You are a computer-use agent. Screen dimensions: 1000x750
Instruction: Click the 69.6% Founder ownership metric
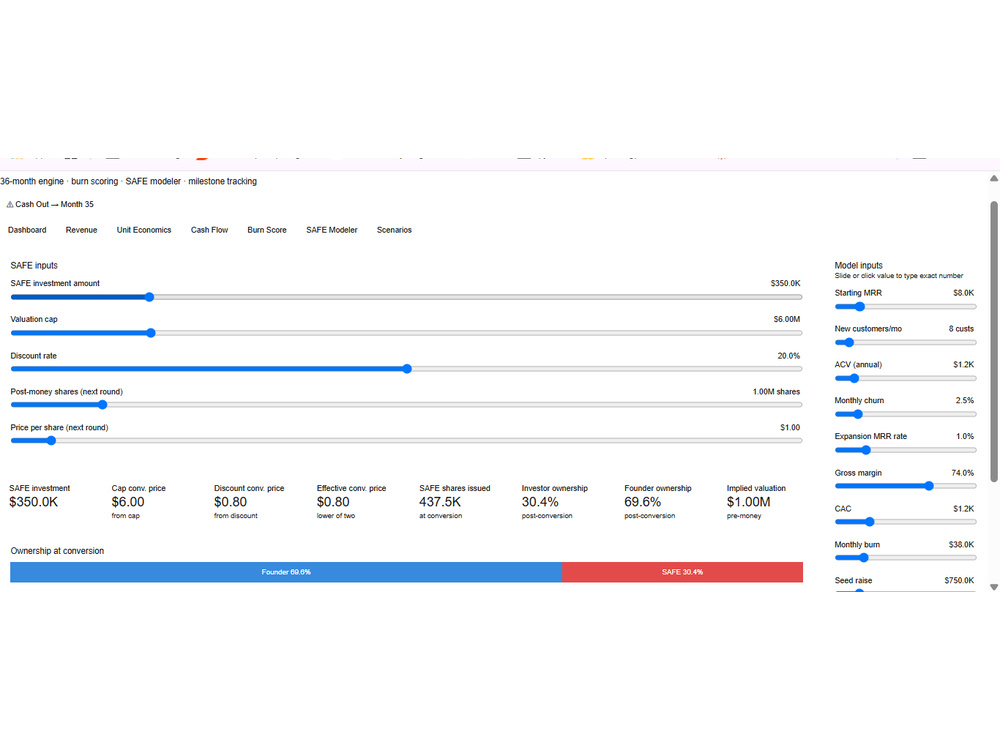[642, 502]
